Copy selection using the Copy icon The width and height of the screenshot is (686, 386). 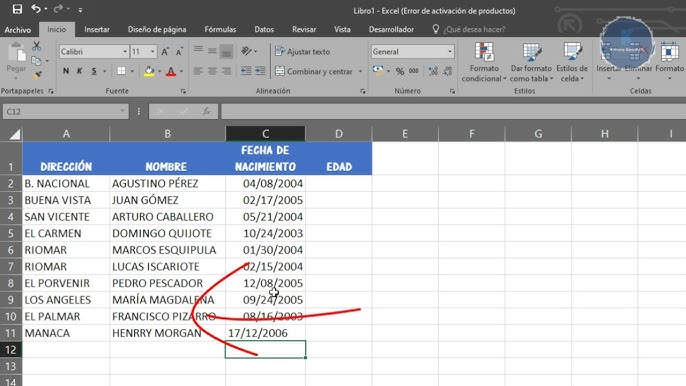[x=36, y=61]
